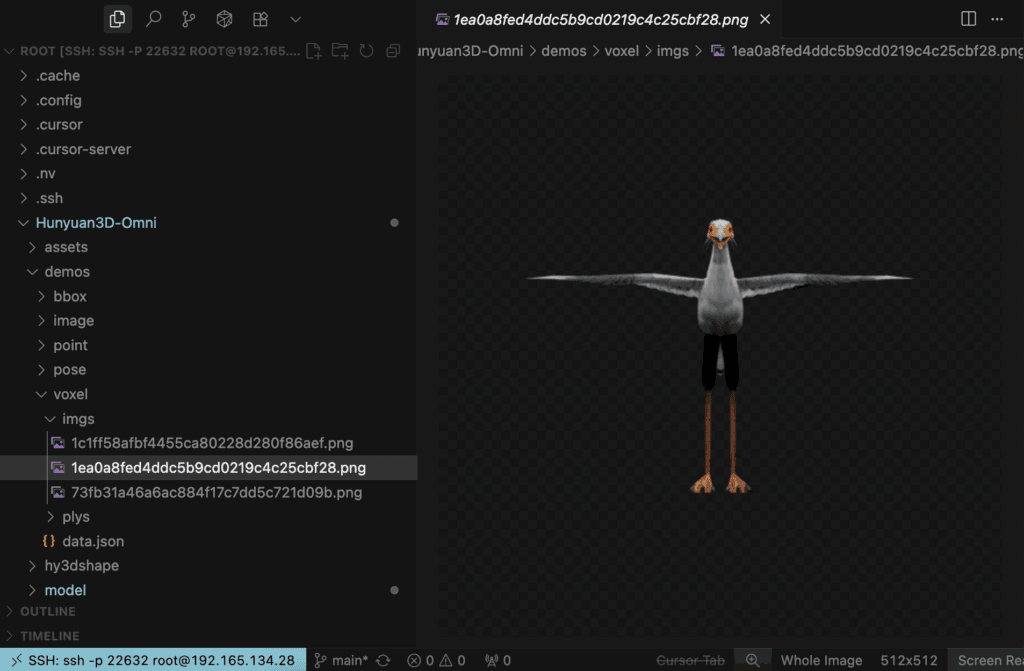Collapse all folders in explorer

[393, 51]
